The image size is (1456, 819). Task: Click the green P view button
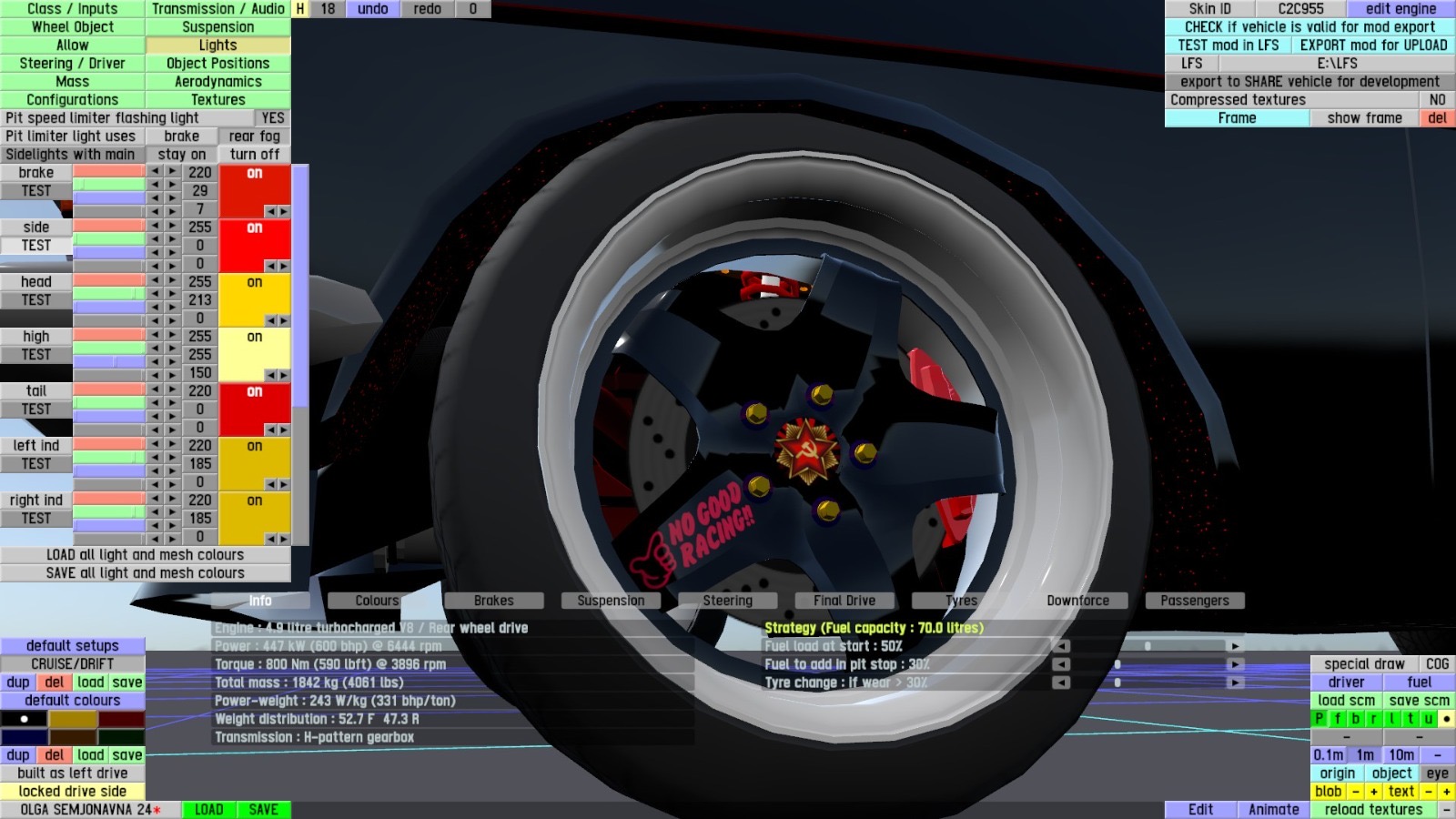coord(1319,718)
